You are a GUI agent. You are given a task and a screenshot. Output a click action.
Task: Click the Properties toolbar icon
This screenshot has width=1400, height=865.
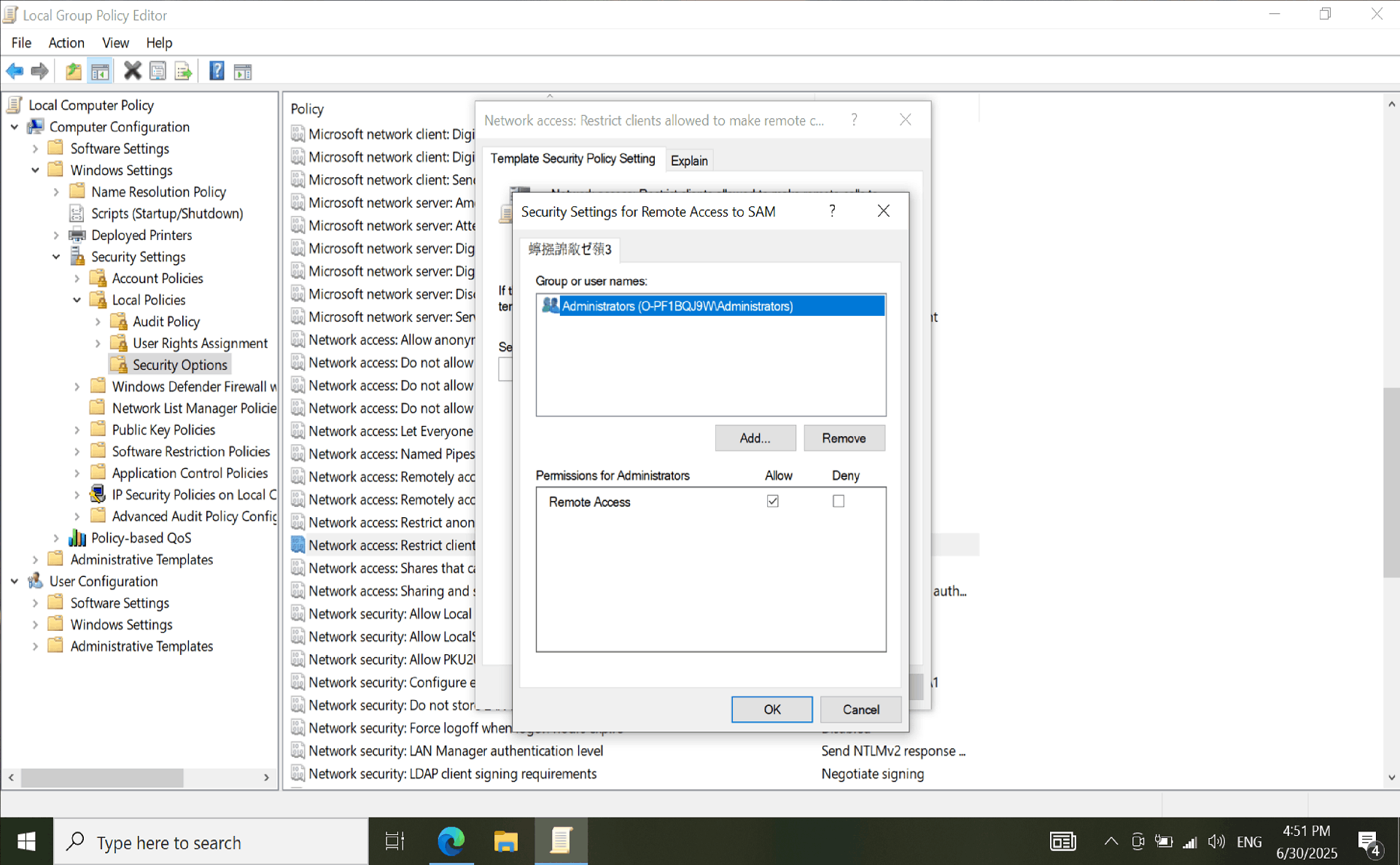pos(157,71)
